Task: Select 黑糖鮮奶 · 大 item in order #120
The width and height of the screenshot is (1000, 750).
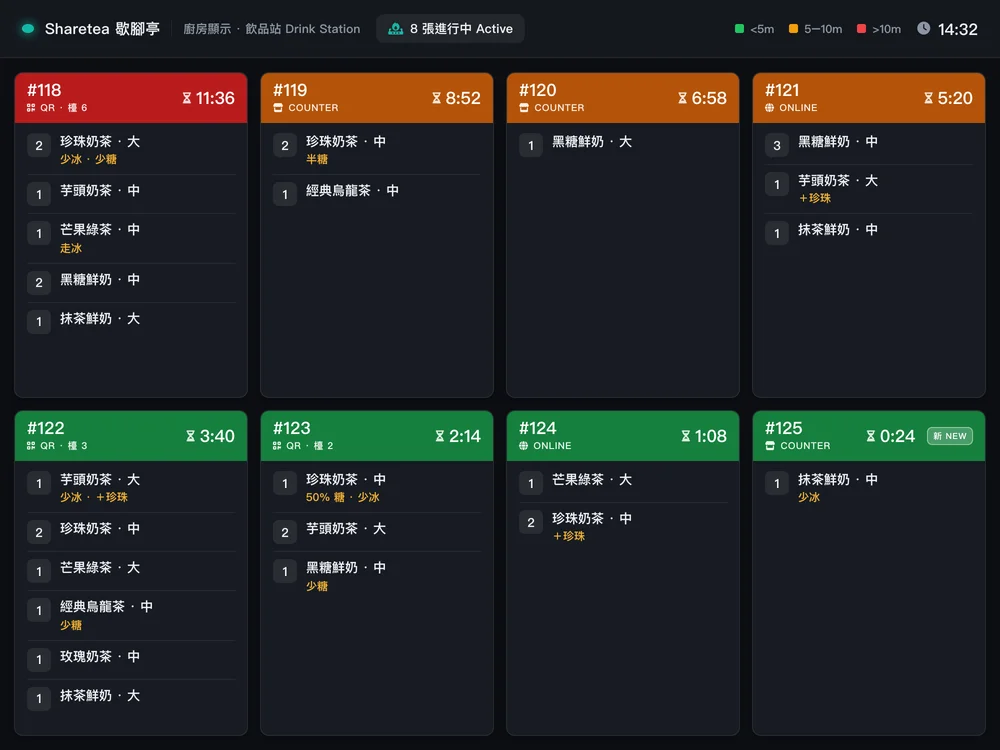Action: click(622, 144)
